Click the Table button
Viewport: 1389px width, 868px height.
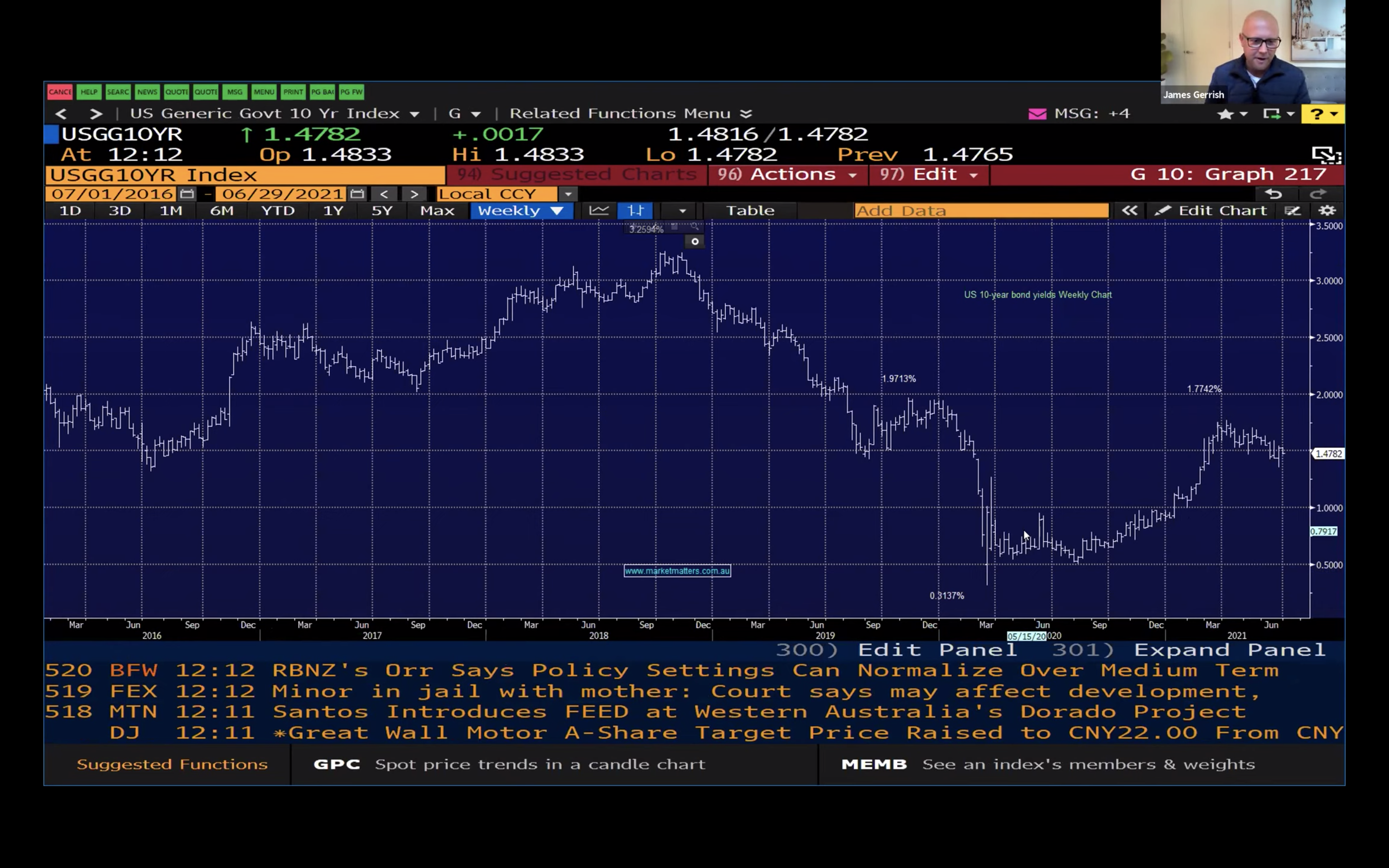pos(749,211)
